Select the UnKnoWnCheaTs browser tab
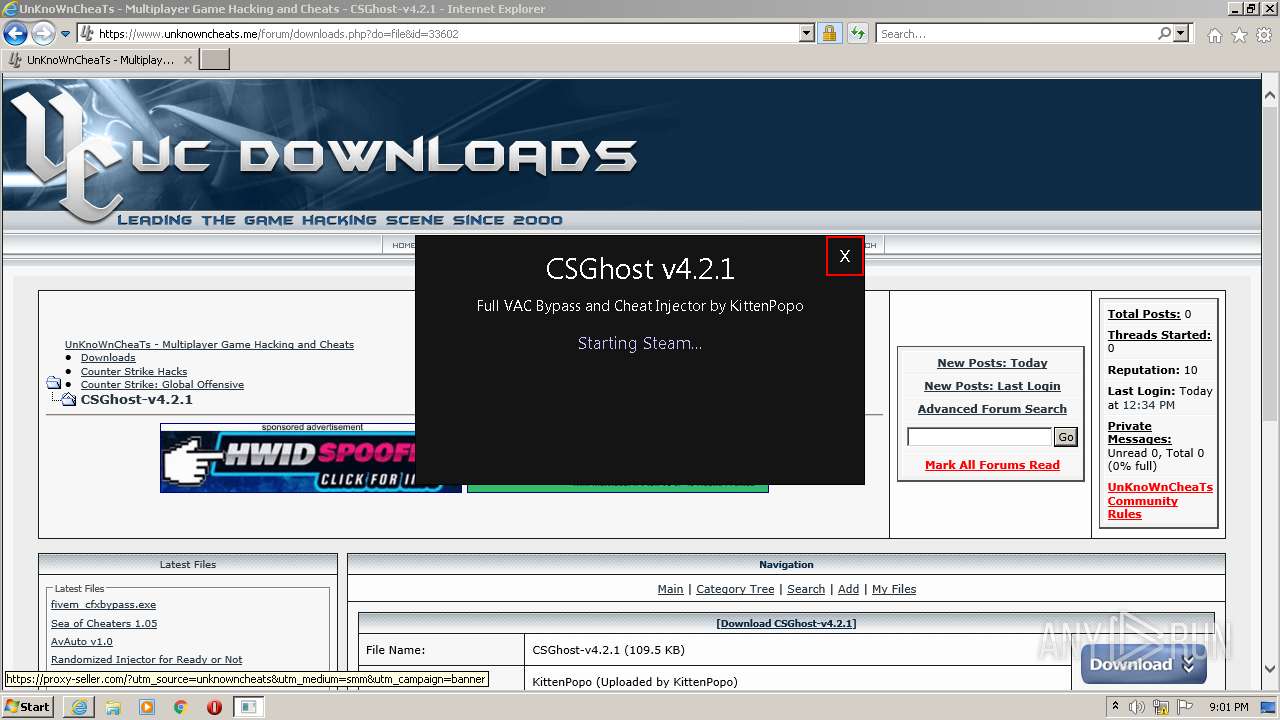The image size is (1280, 720). [100, 60]
